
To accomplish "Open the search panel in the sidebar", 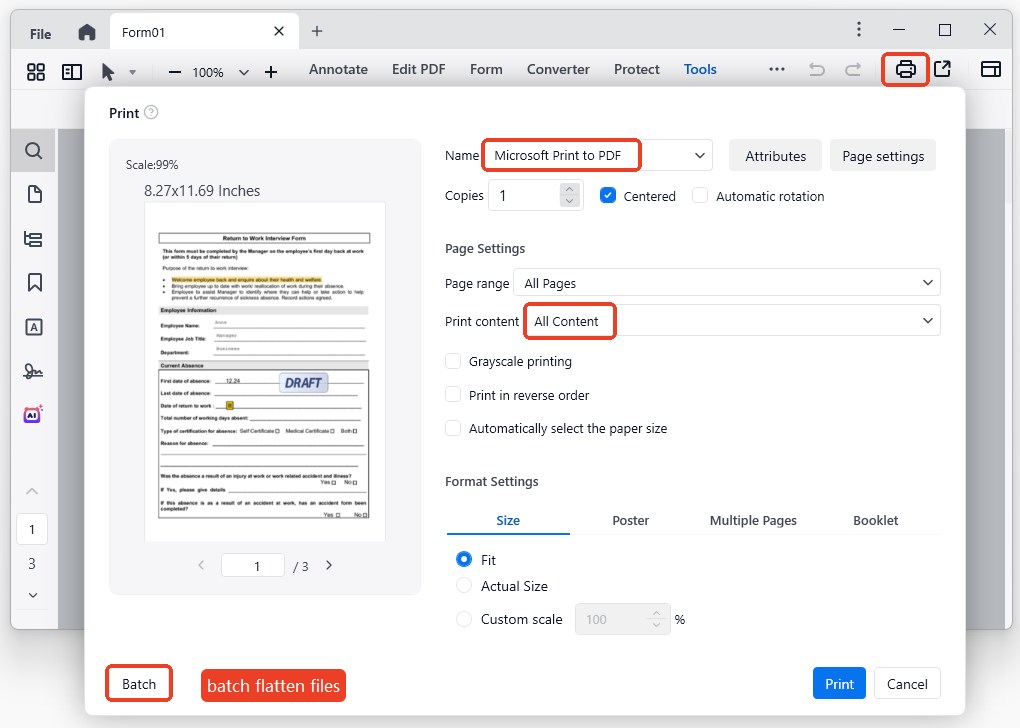I will pos(34,151).
